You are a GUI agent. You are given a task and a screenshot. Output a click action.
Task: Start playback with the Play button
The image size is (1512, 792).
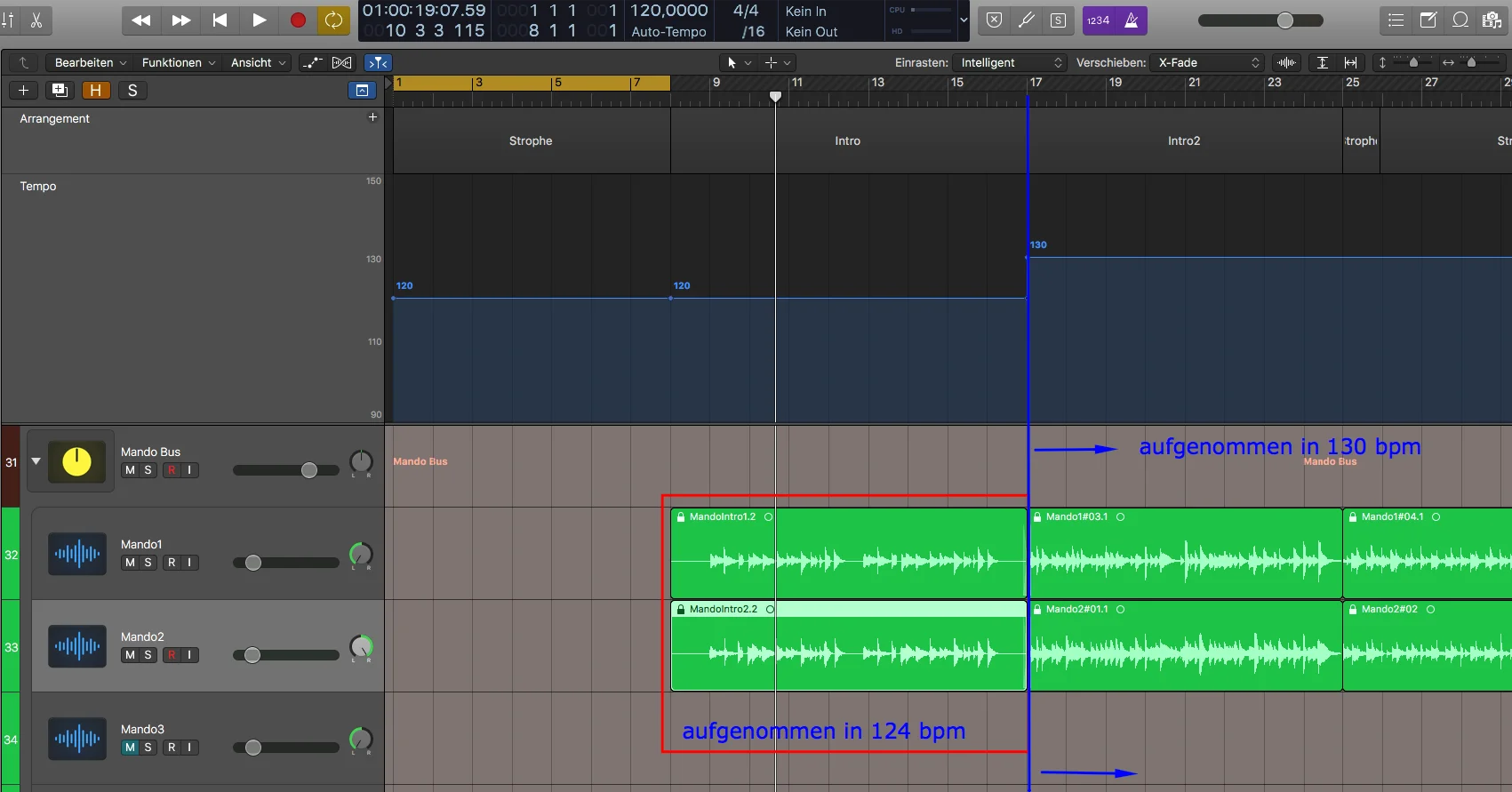click(x=259, y=20)
